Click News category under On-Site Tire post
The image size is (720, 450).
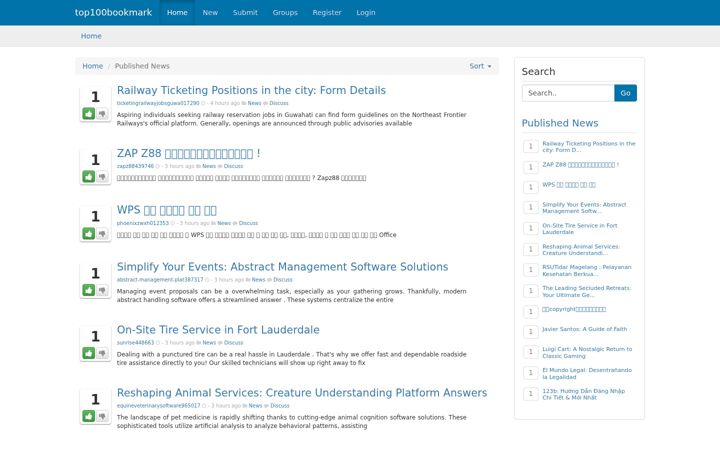coord(209,343)
